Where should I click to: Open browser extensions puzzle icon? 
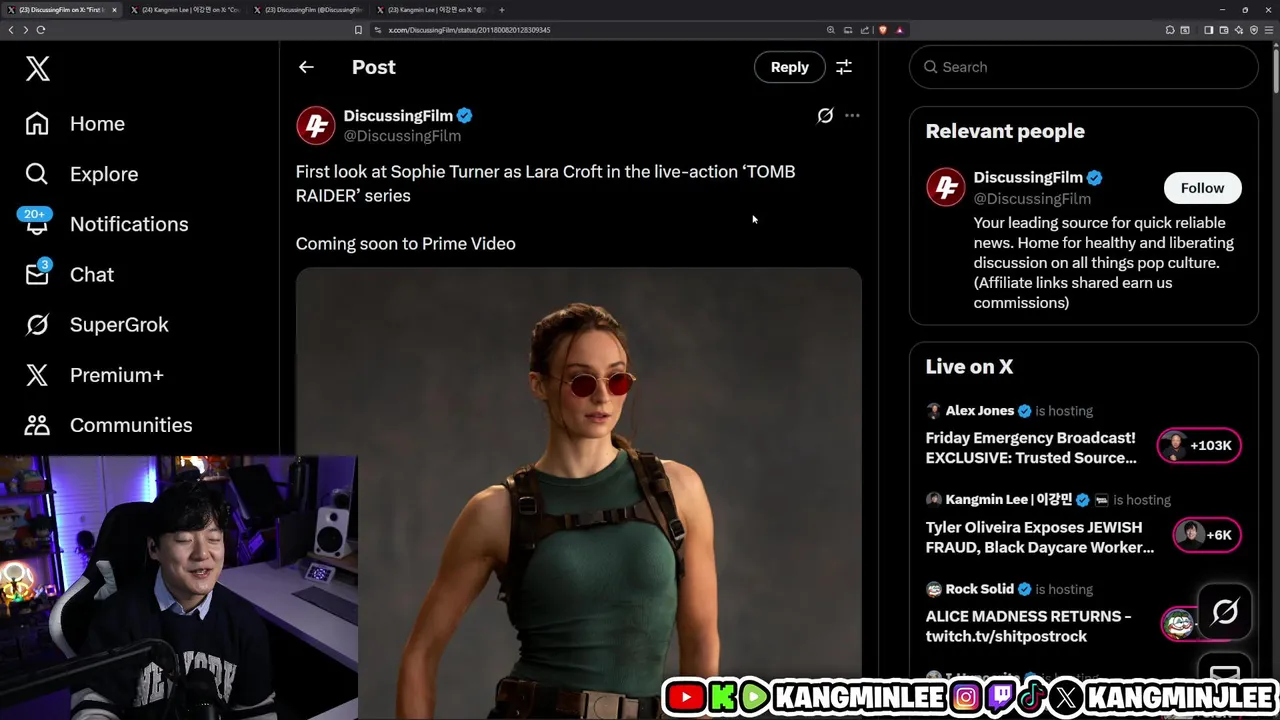pyautogui.click(x=1170, y=30)
